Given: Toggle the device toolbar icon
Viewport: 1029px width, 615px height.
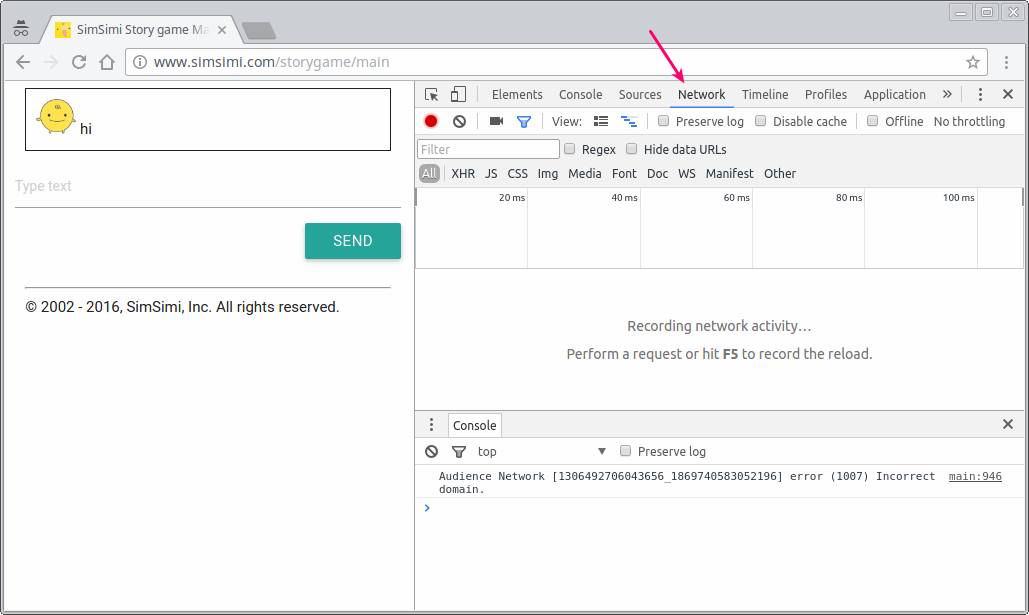Looking at the screenshot, I should point(458,95).
